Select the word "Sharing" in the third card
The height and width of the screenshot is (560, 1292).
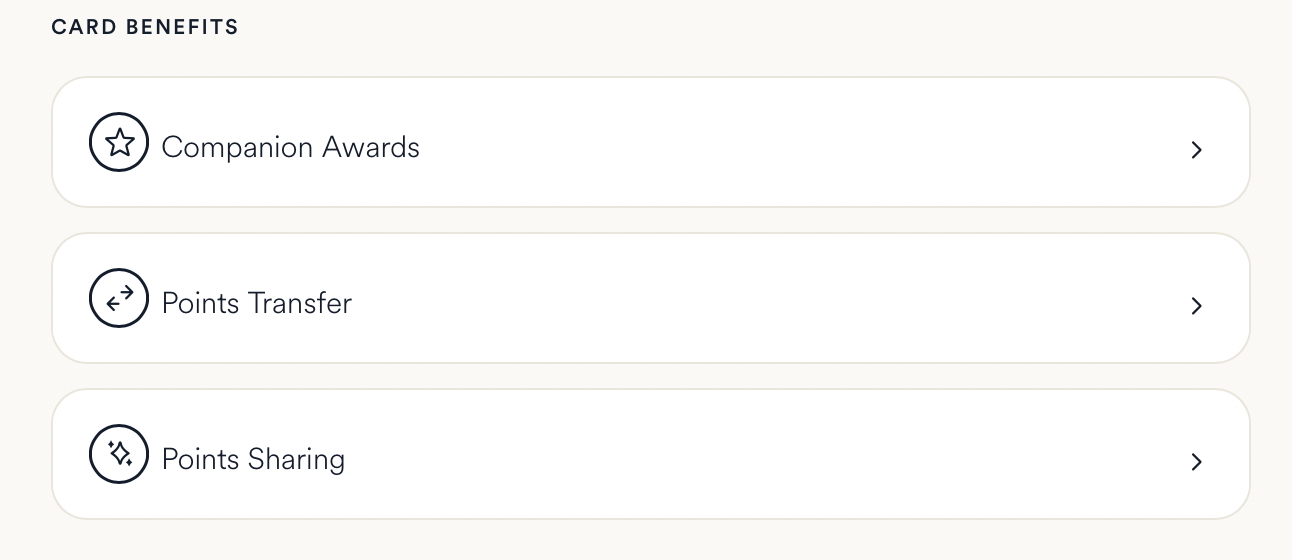(296, 459)
